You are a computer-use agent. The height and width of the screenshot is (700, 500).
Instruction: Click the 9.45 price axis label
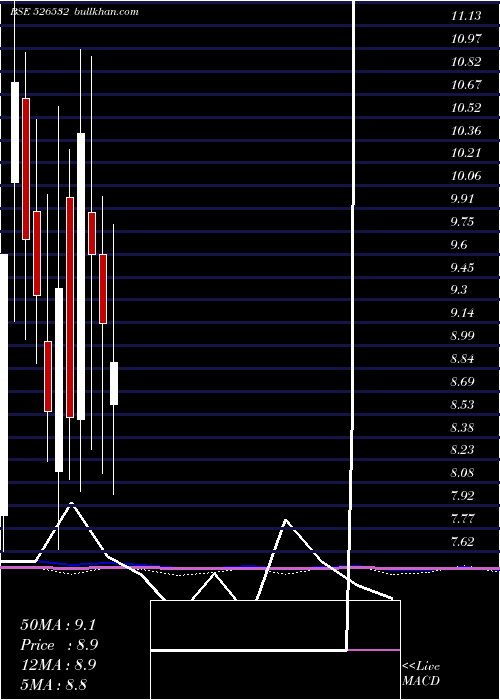[462, 267]
